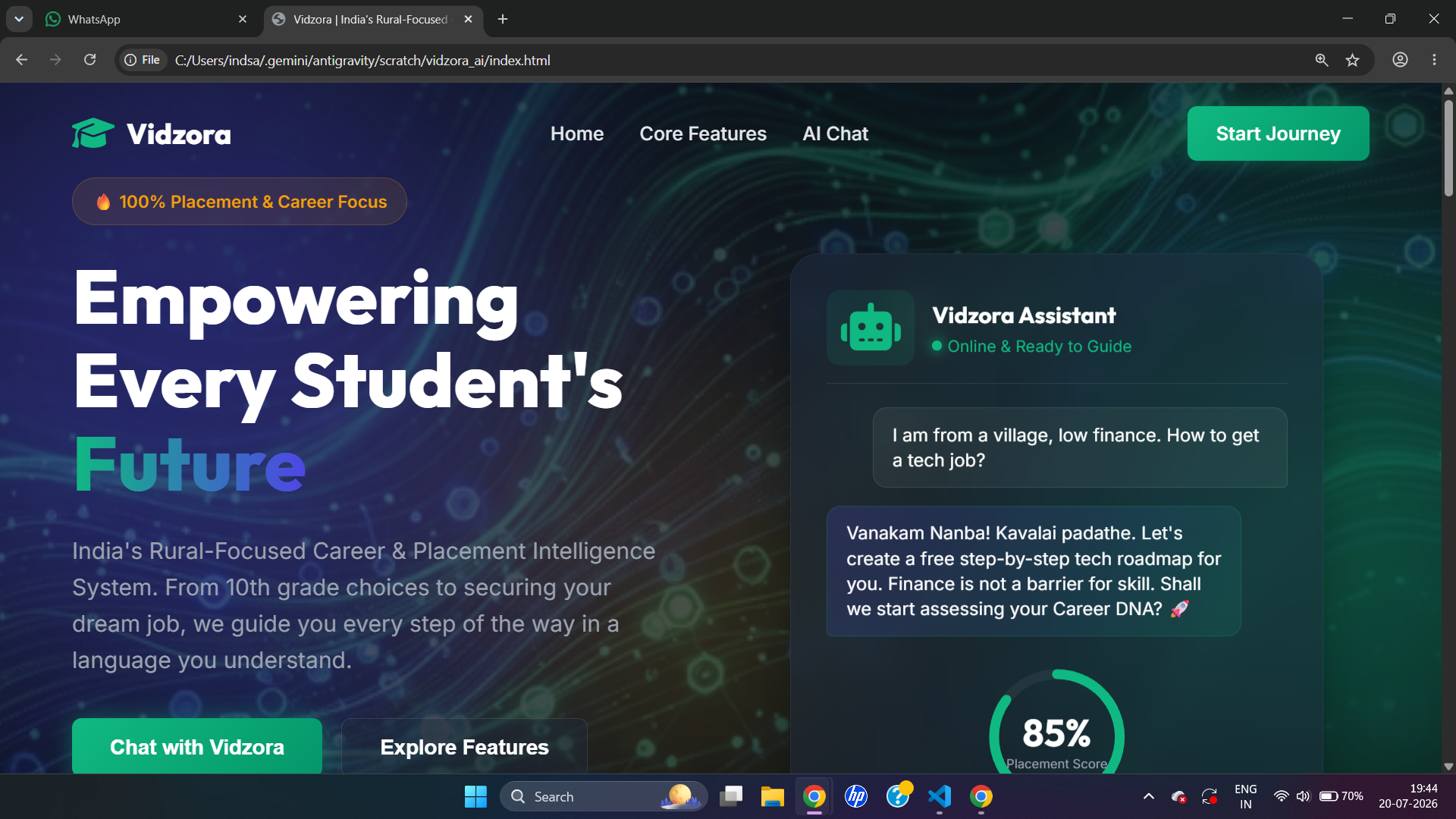The width and height of the screenshot is (1456, 819).
Task: Open the browser zoom magnifier icon
Action: 1322,60
